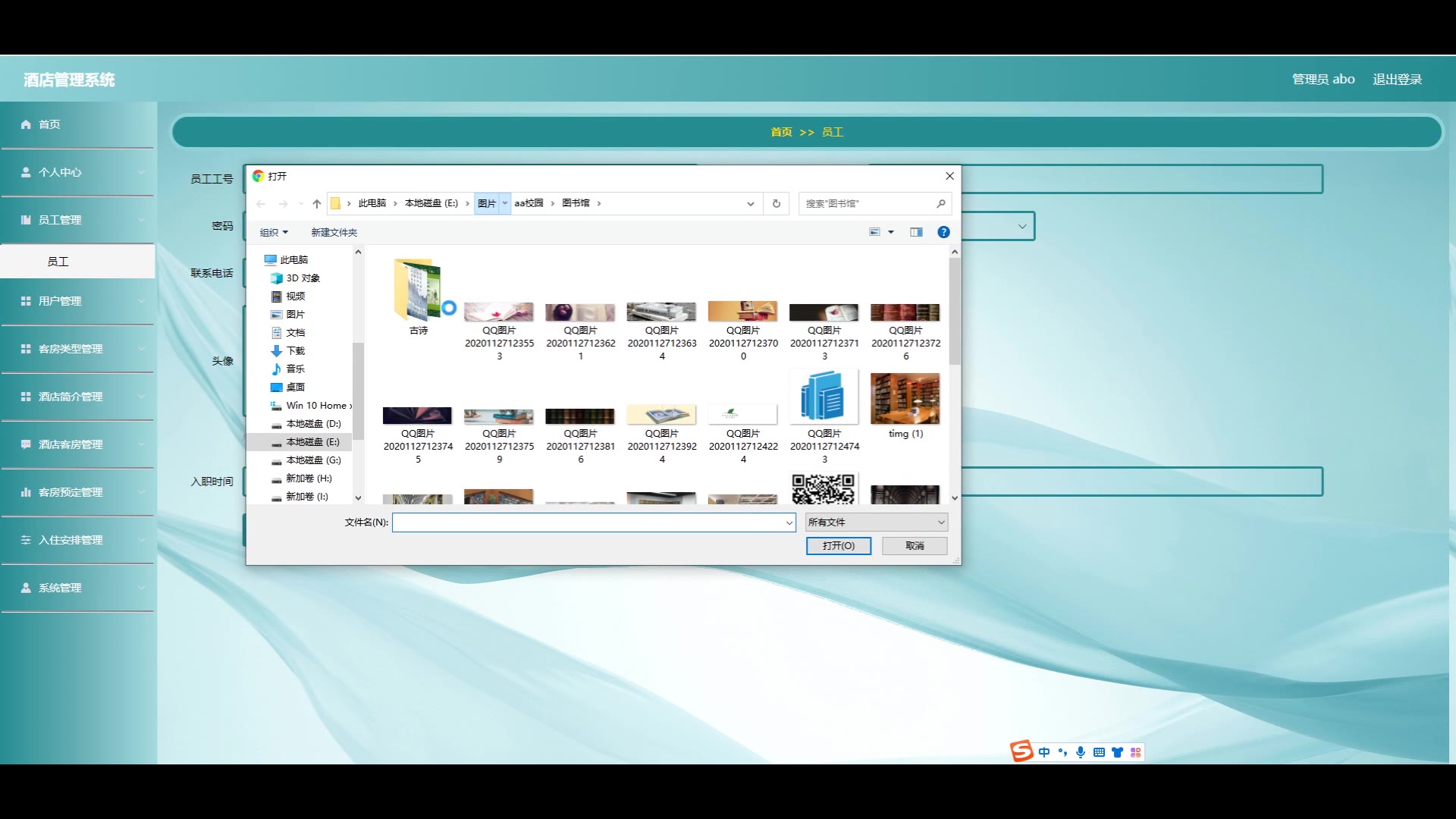Screen dimensions: 1456x819
Task: Select QQ图片 20201127123553 thumbnail
Action: click(499, 331)
